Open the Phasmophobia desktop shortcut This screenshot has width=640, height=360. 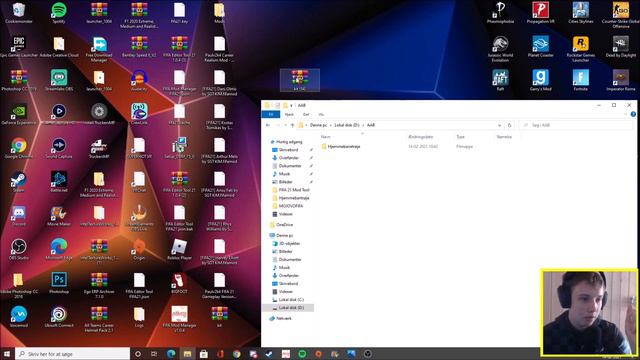coord(500,13)
